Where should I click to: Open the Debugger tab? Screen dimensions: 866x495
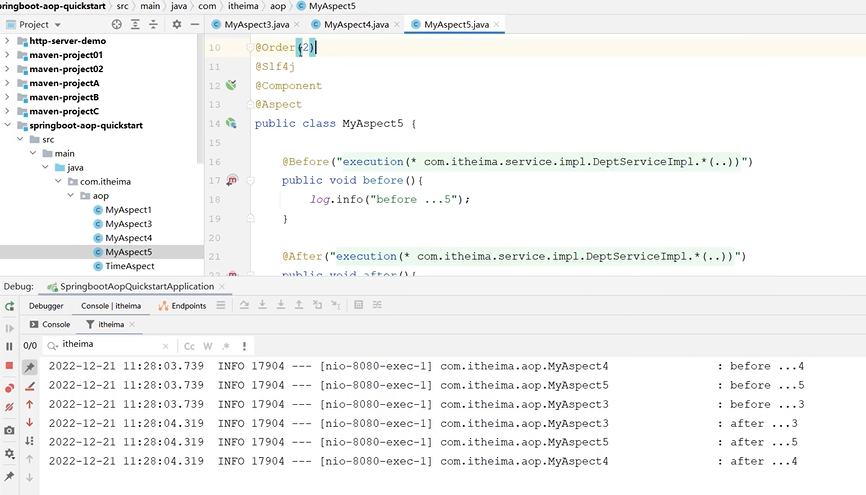[x=46, y=306]
